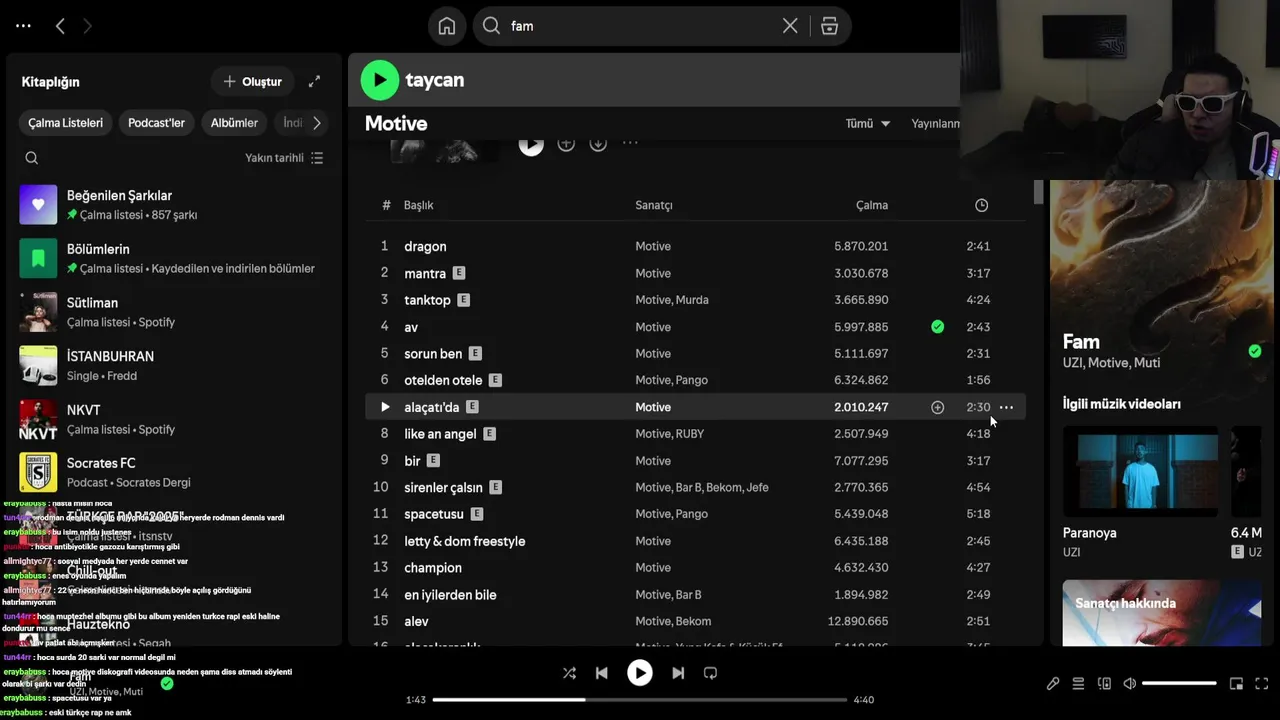Save the album with the plus icon
The height and width of the screenshot is (720, 1280).
566,143
